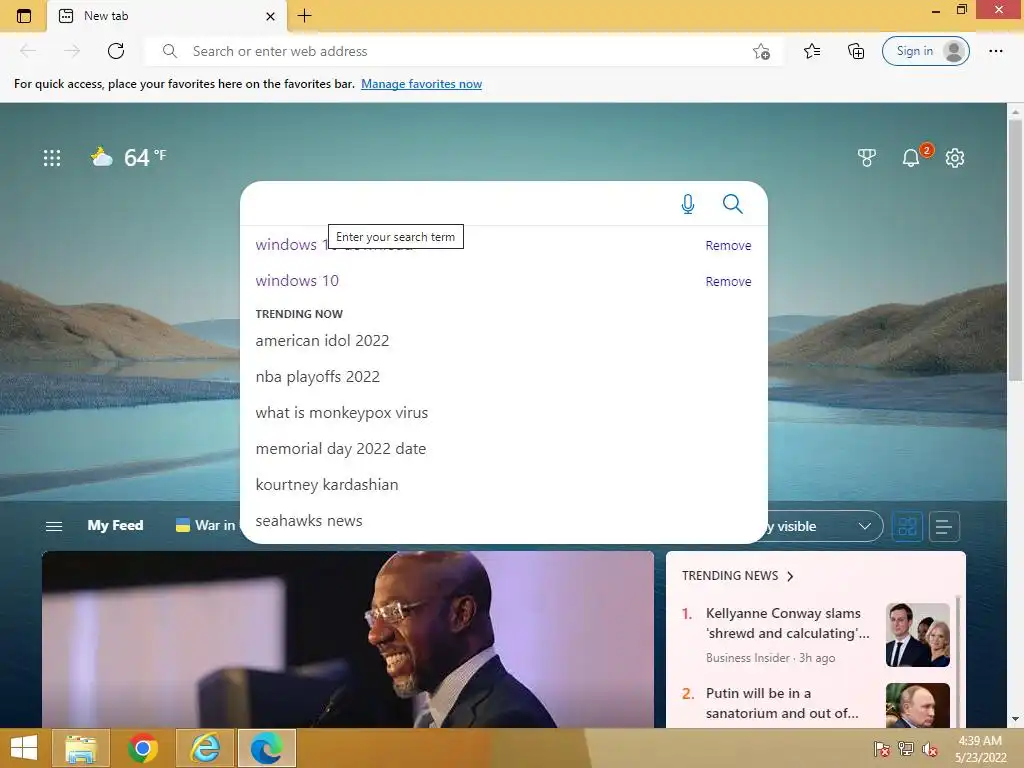Select 'nba playoffs 2022' trending suggestion
Image resolution: width=1024 pixels, height=768 pixels.
[317, 377]
